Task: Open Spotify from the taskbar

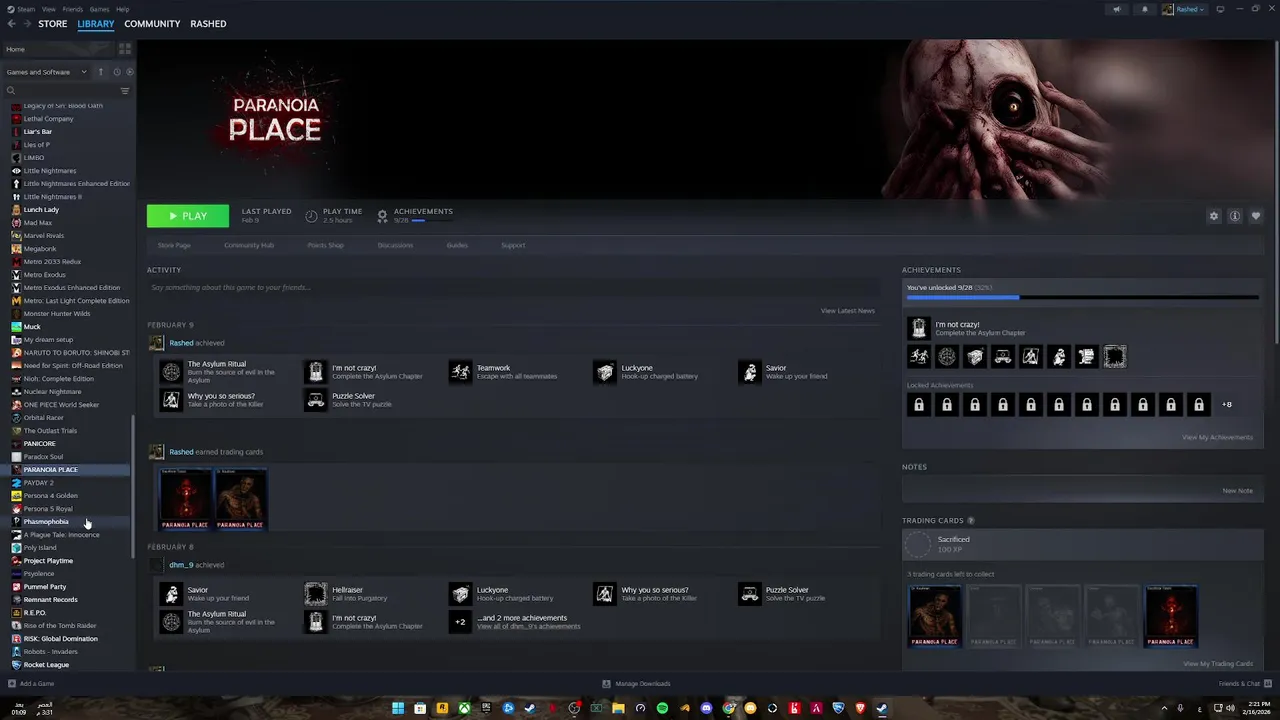Action: click(x=662, y=708)
